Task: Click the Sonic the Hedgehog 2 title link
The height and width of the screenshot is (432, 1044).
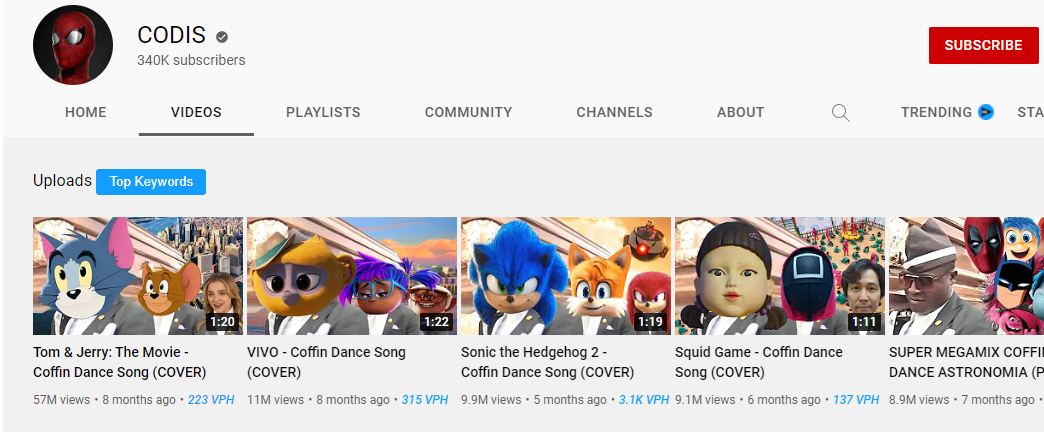Action: coord(547,362)
